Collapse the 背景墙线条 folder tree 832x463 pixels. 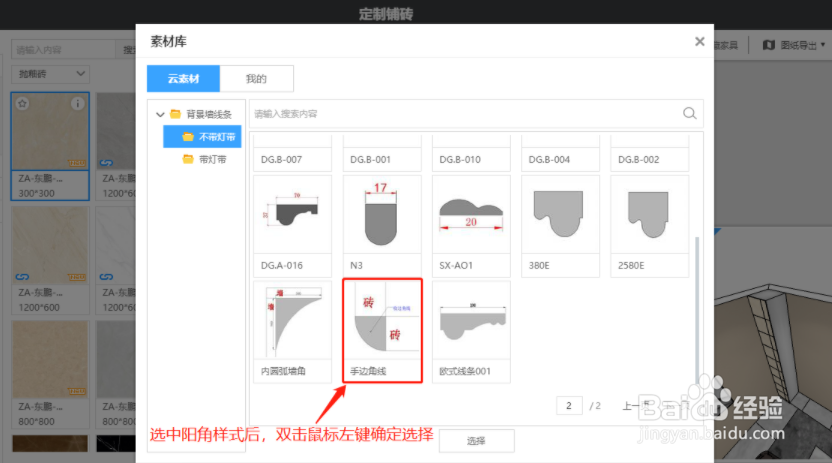160,114
